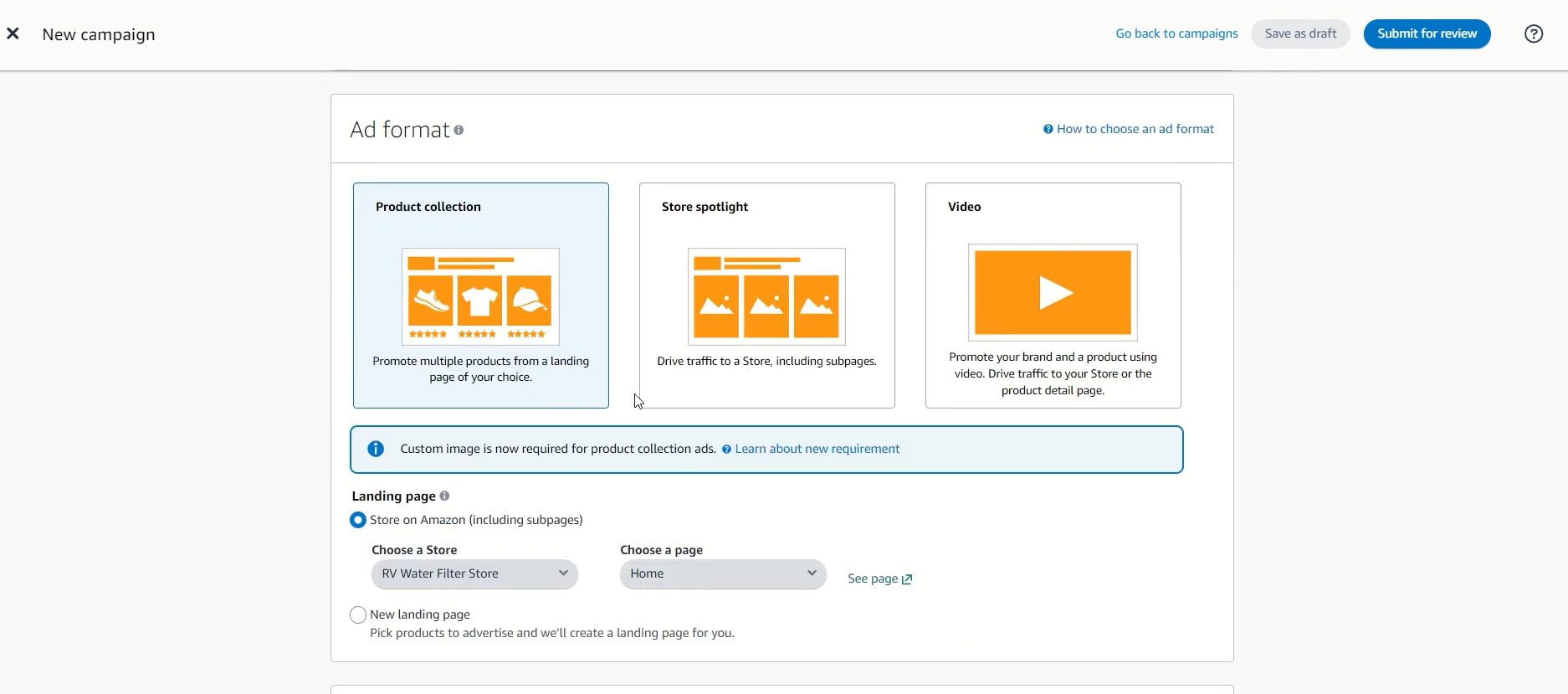Click the info icon next to Ad format

click(459, 130)
